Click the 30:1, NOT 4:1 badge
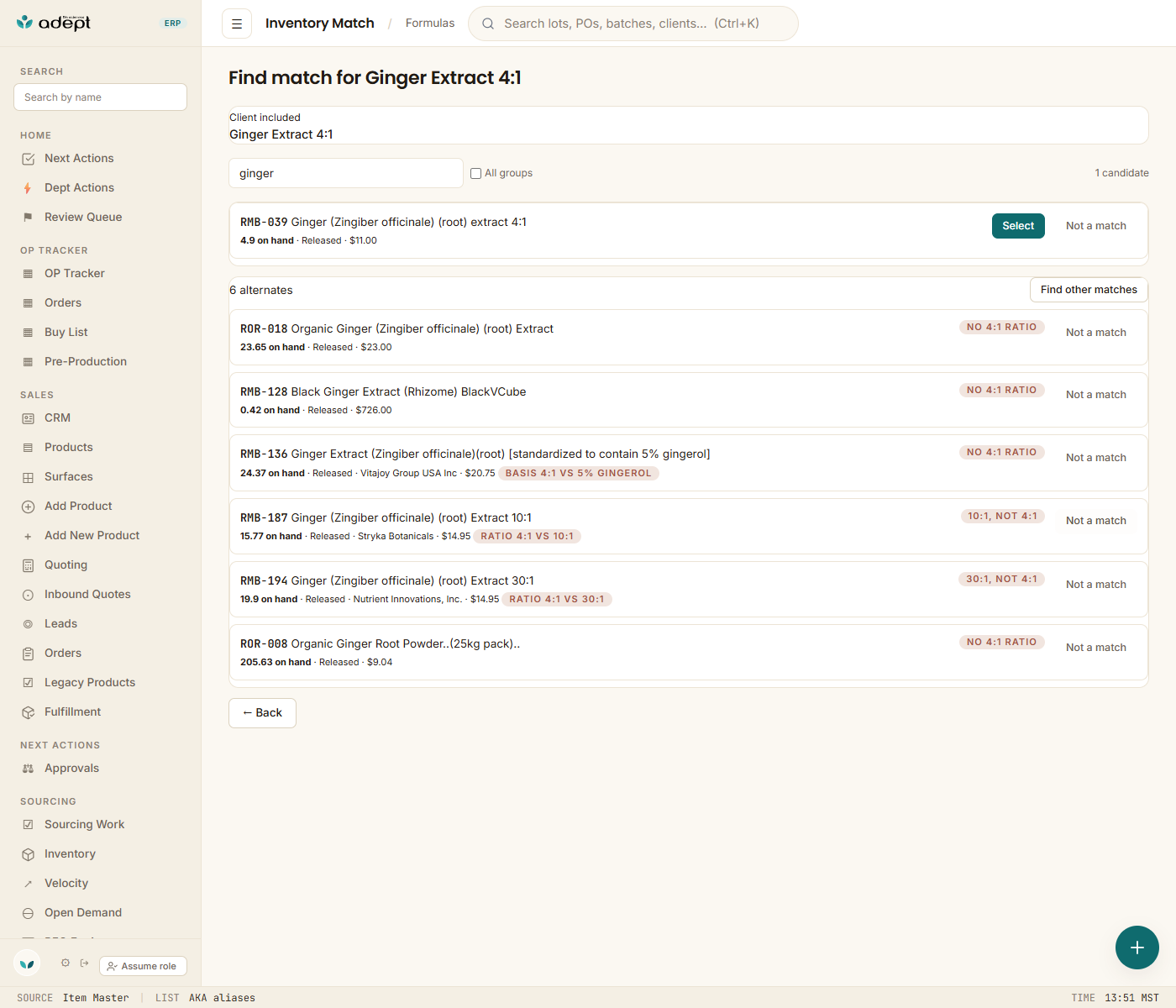The height and width of the screenshot is (1008, 1176). [x=1001, y=580]
